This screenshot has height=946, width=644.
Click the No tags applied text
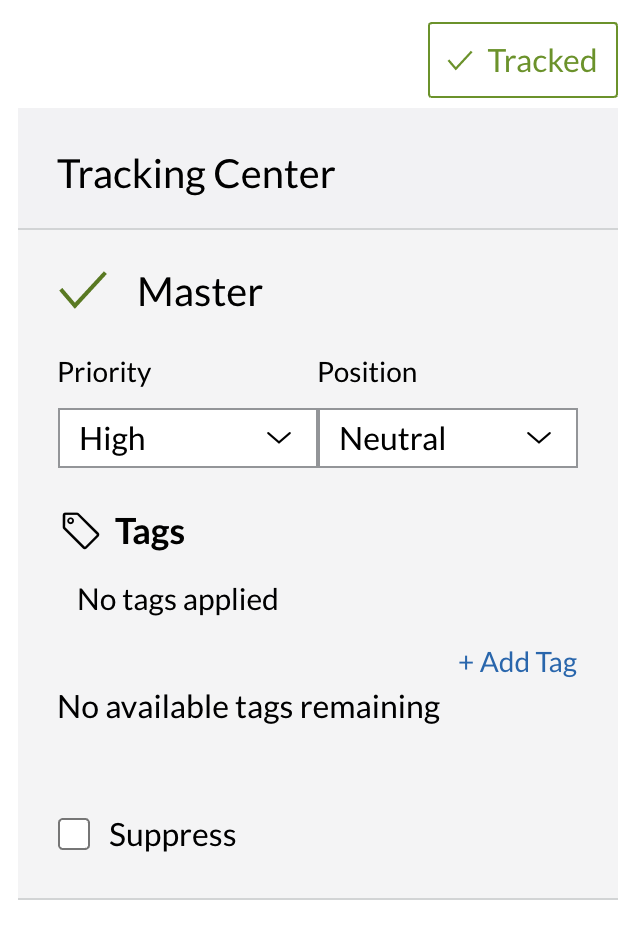click(177, 599)
